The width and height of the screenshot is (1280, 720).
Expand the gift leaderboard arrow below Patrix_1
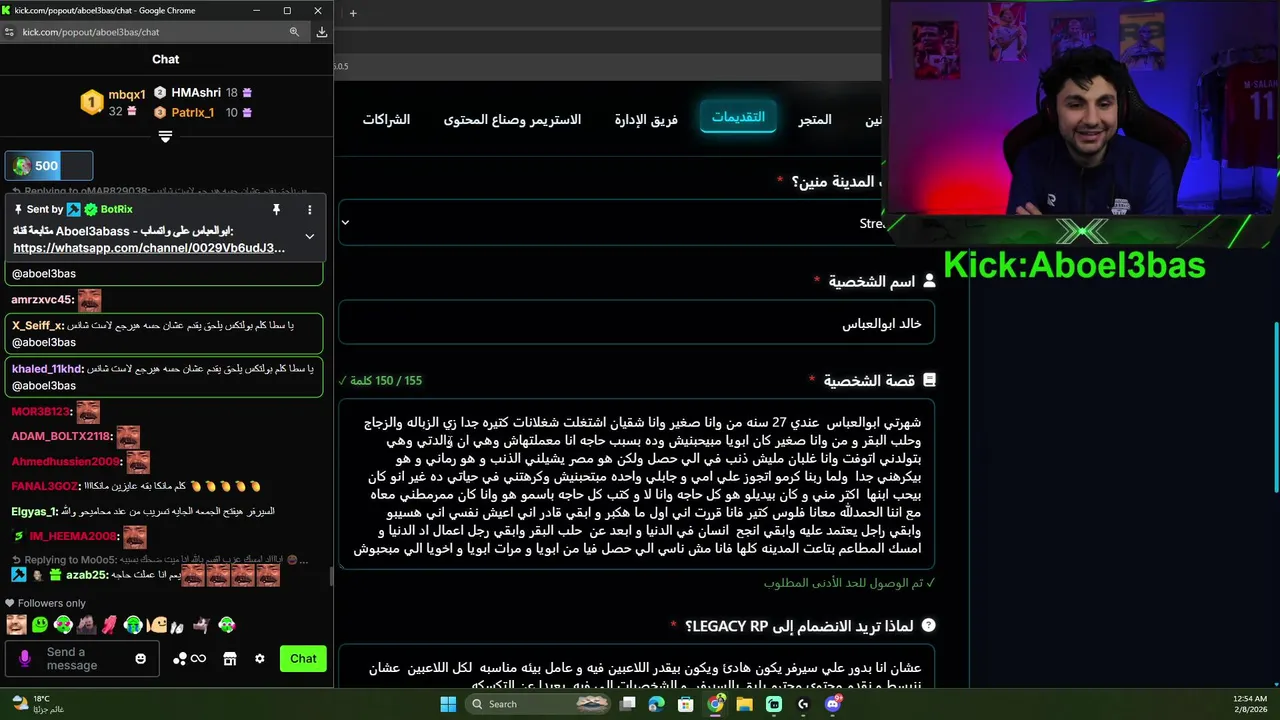(166, 136)
